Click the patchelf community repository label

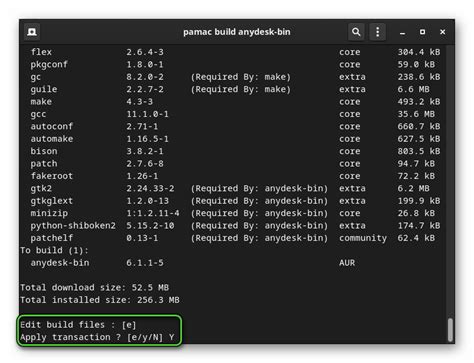point(363,238)
